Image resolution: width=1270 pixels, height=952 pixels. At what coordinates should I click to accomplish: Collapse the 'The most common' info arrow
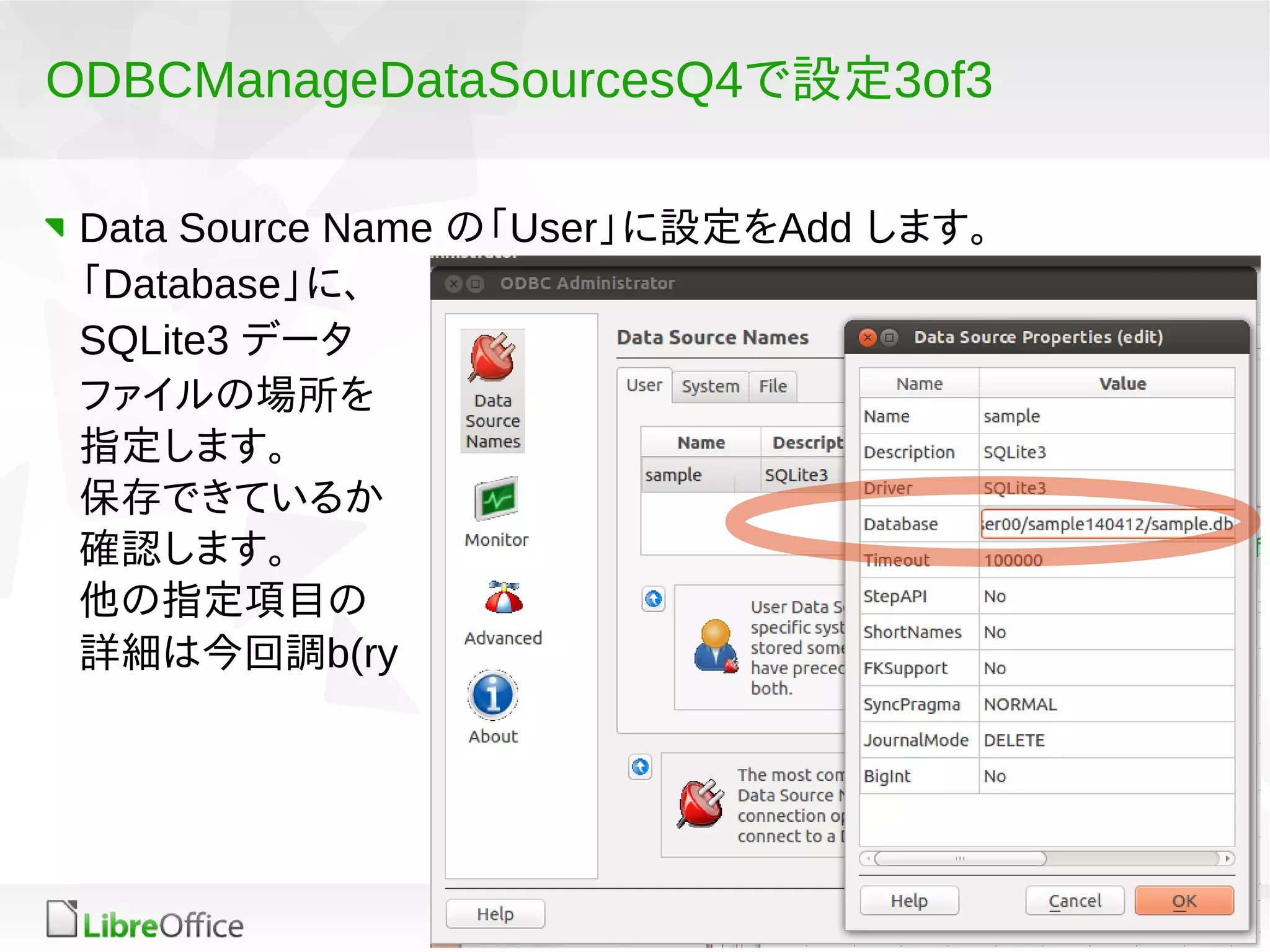pyautogui.click(x=640, y=767)
